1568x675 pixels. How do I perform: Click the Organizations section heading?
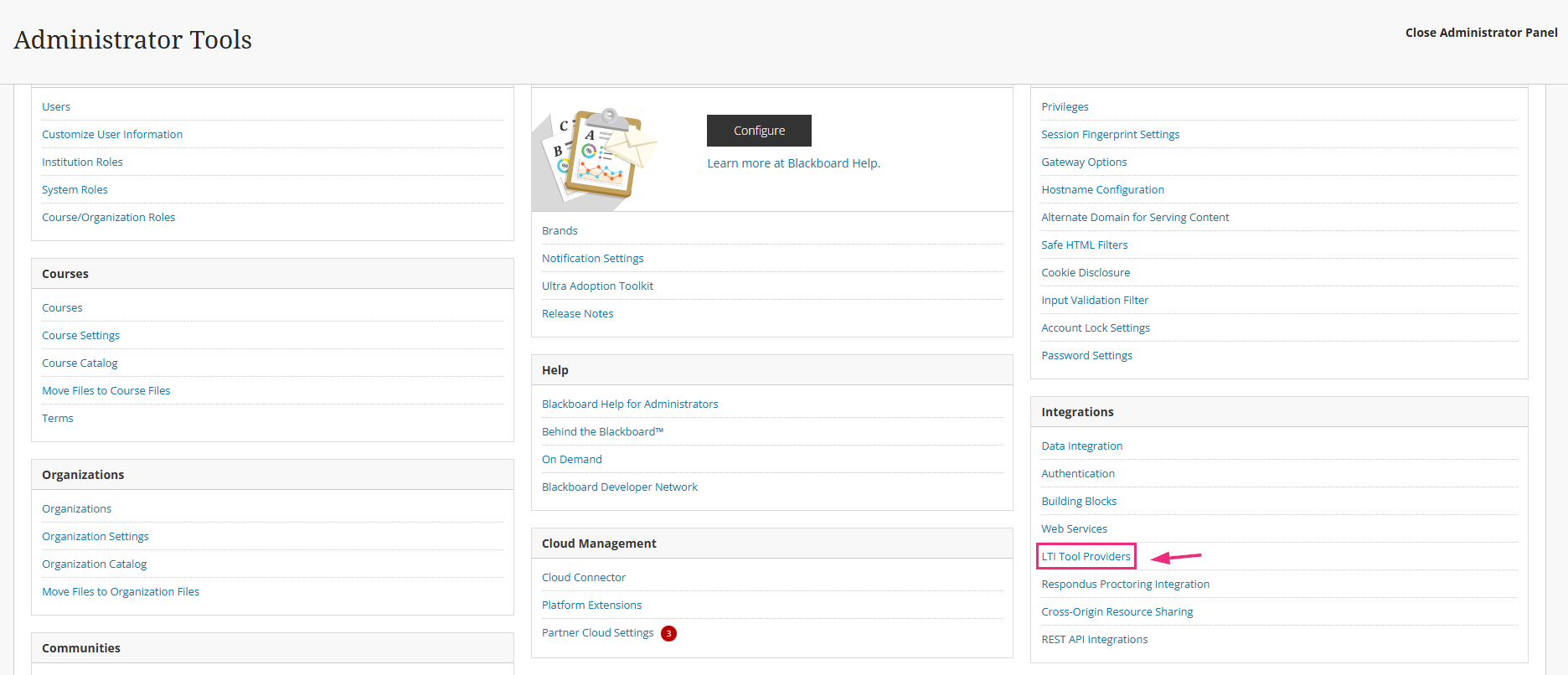[83, 475]
